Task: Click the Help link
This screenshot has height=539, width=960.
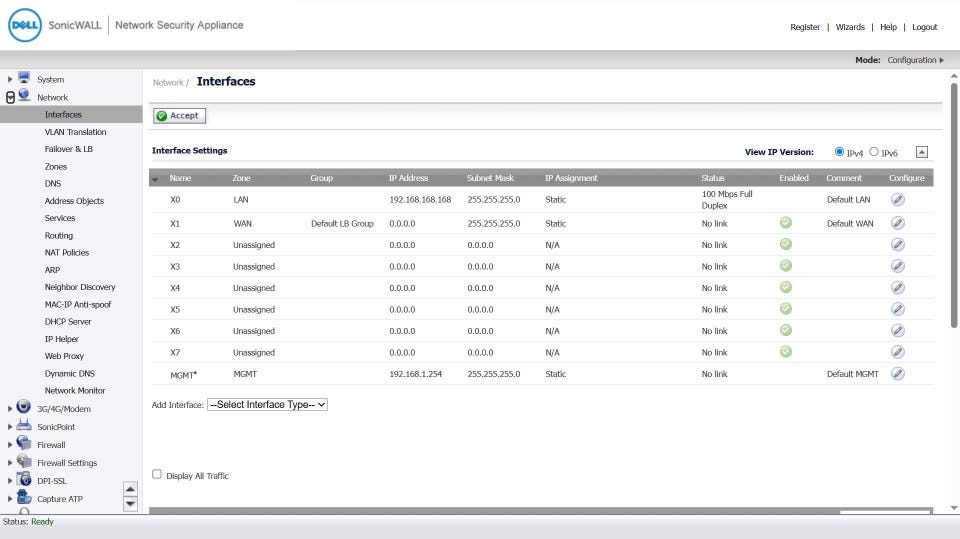Action: coord(888,27)
